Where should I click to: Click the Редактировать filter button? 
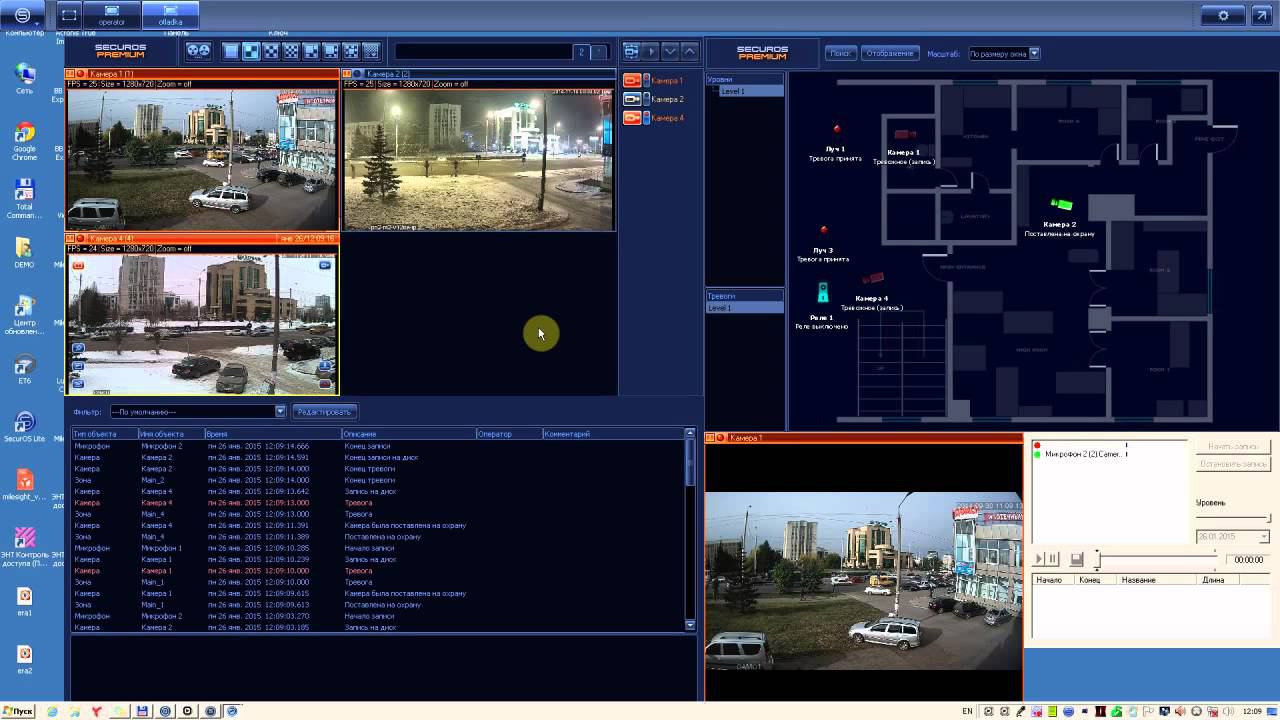point(324,411)
